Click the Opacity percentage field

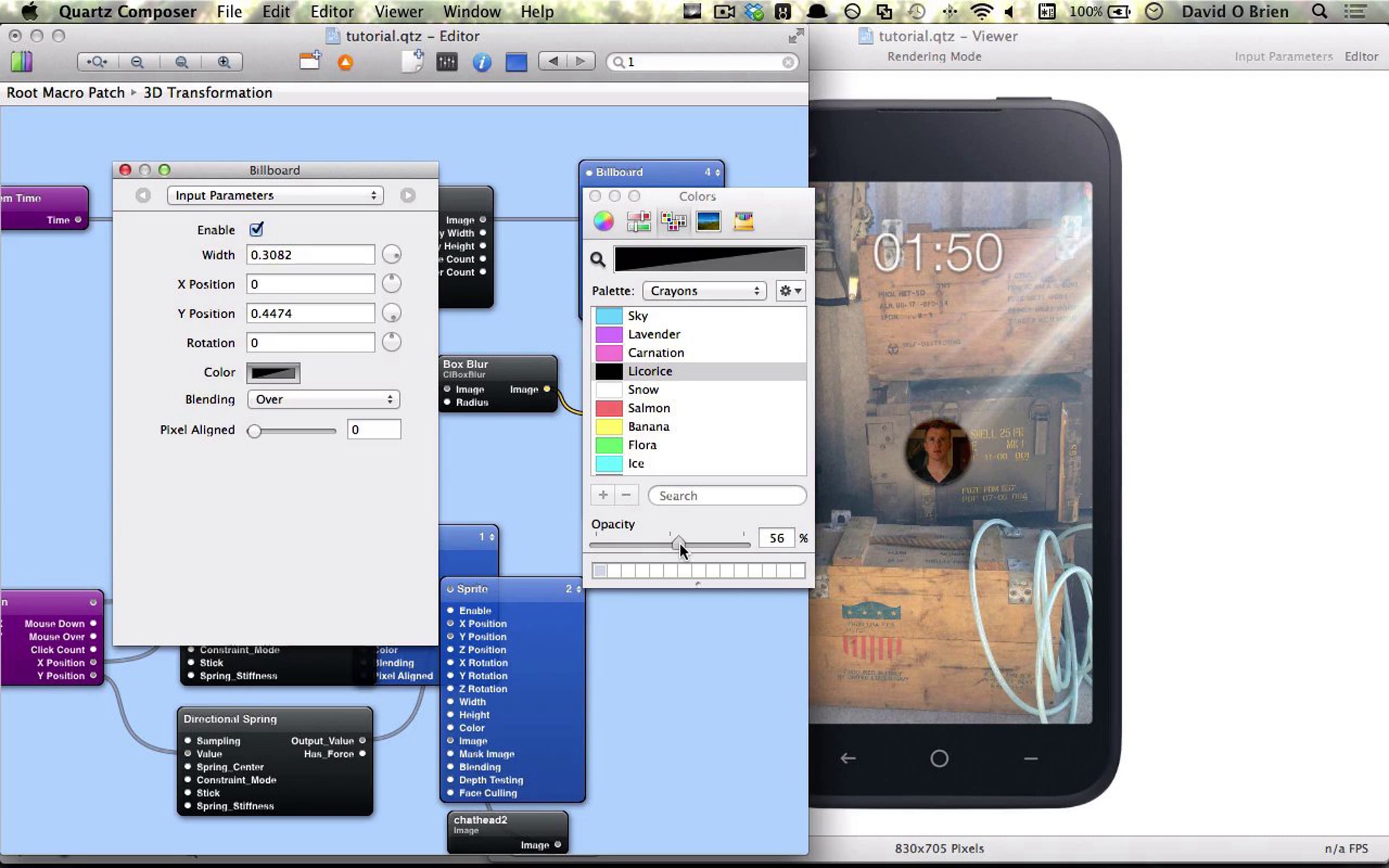tap(776, 538)
